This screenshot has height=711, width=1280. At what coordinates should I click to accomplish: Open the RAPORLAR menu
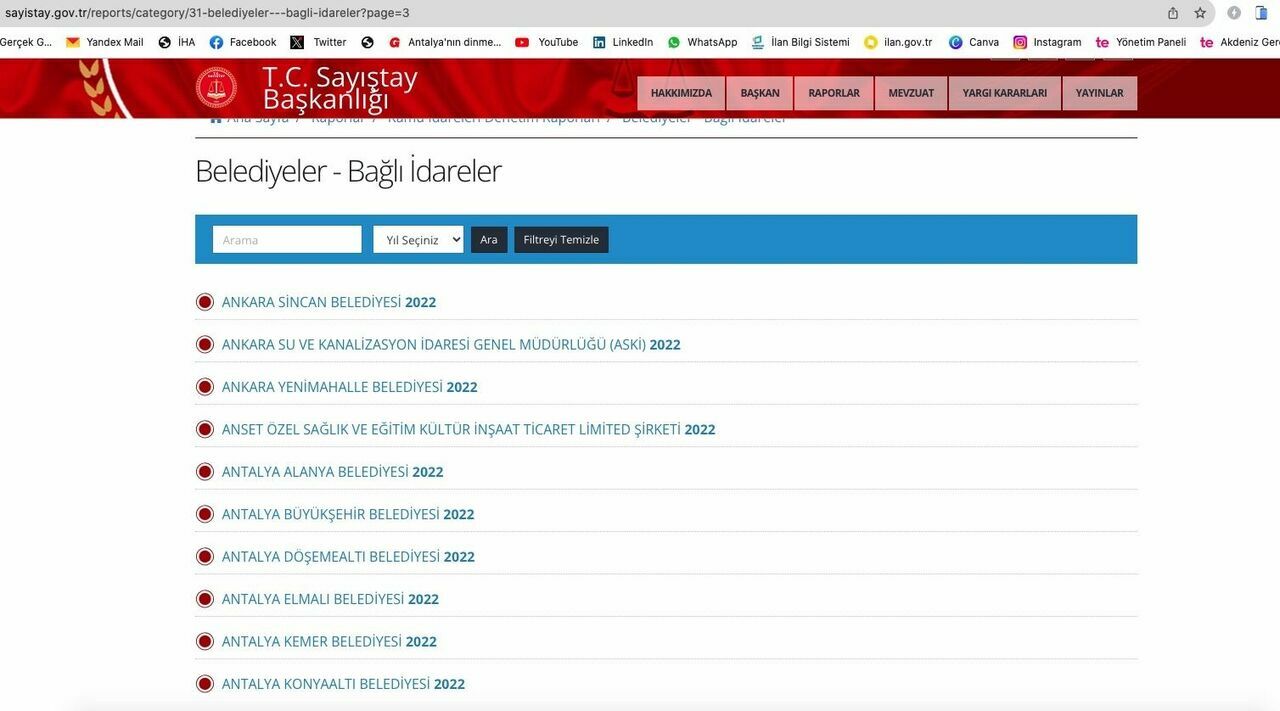(834, 93)
